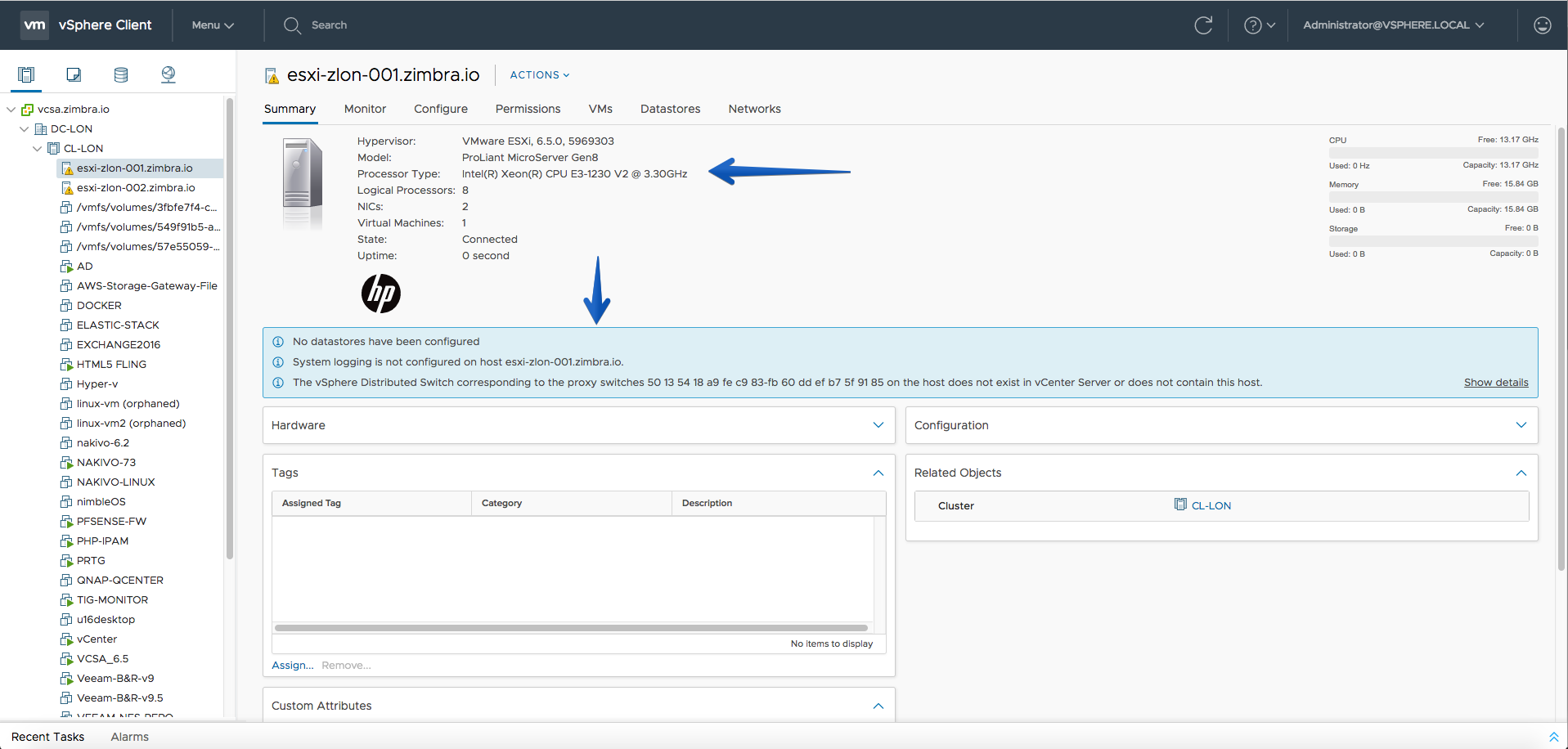Refresh the vSphere Client with reload icon
The width and height of the screenshot is (1568, 749).
(x=1203, y=25)
